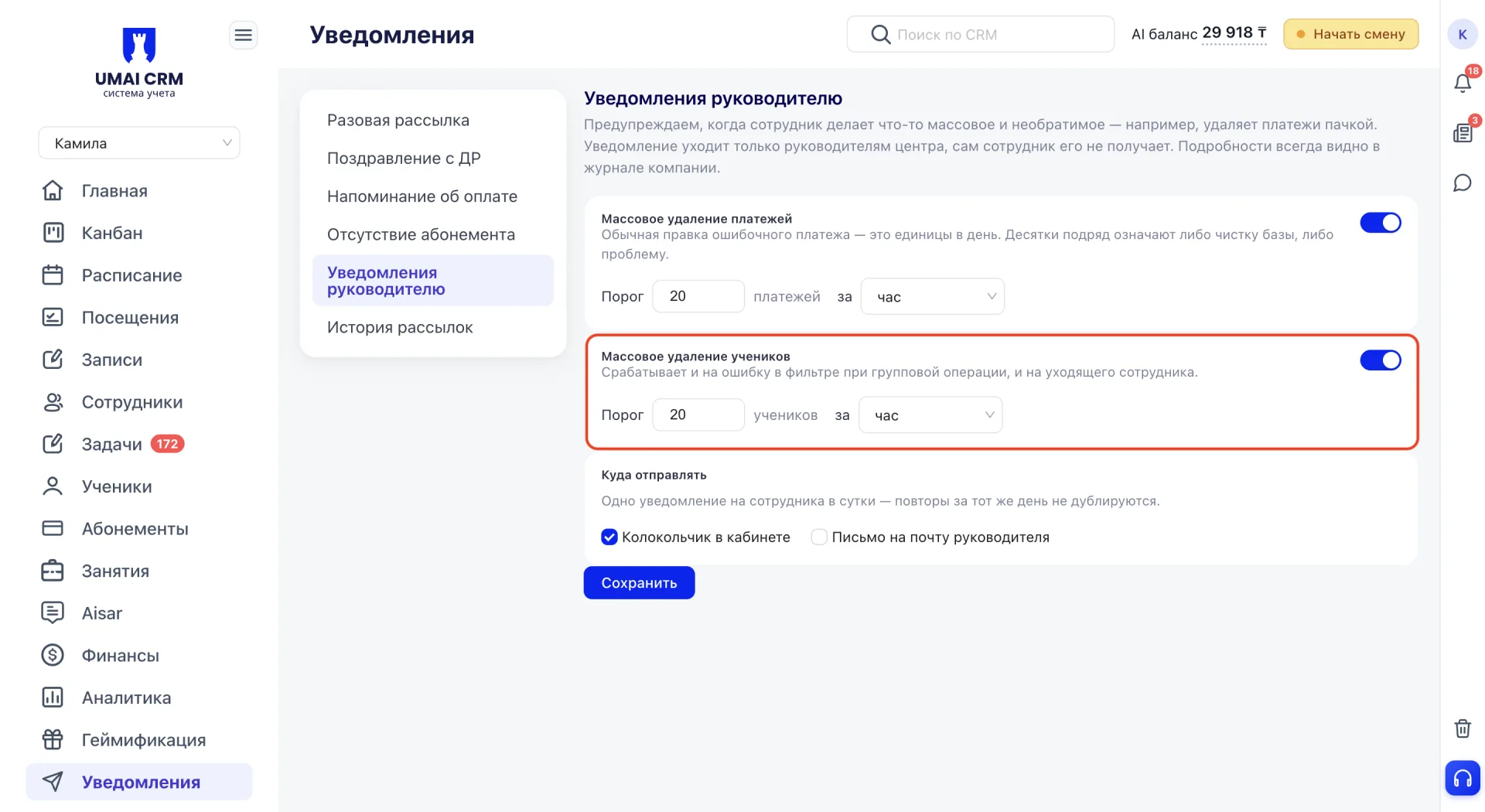Click the Начать смену button
This screenshot has width=1485, height=812.
pyautogui.click(x=1350, y=34)
